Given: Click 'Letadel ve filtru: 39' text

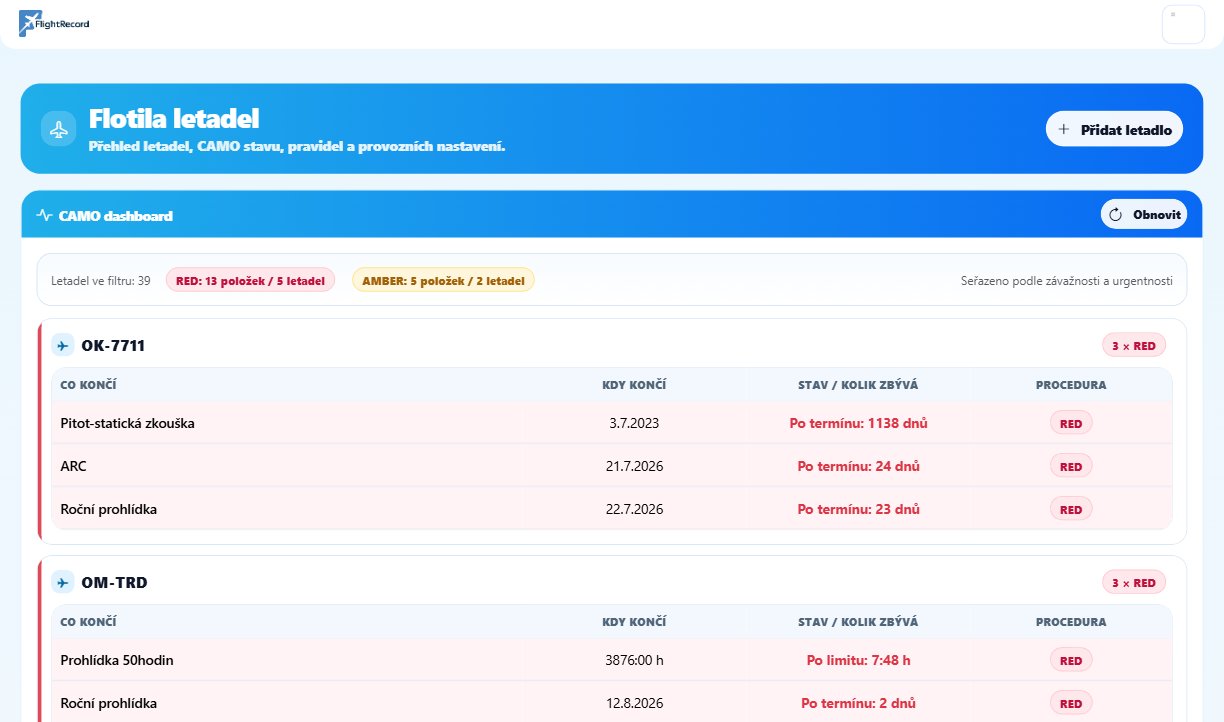Looking at the screenshot, I should tap(101, 280).
